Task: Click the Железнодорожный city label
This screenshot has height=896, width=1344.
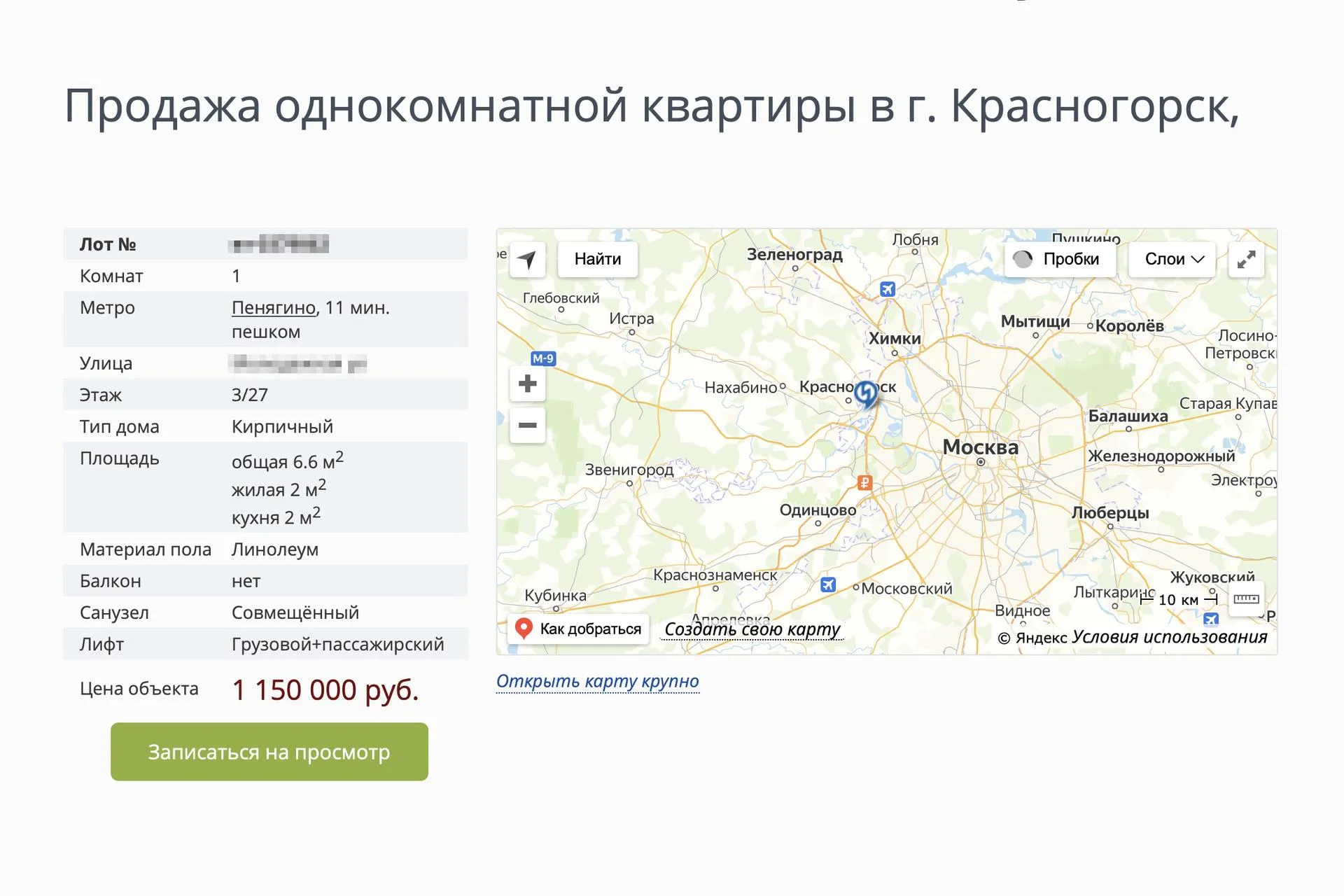Action: click(1161, 456)
